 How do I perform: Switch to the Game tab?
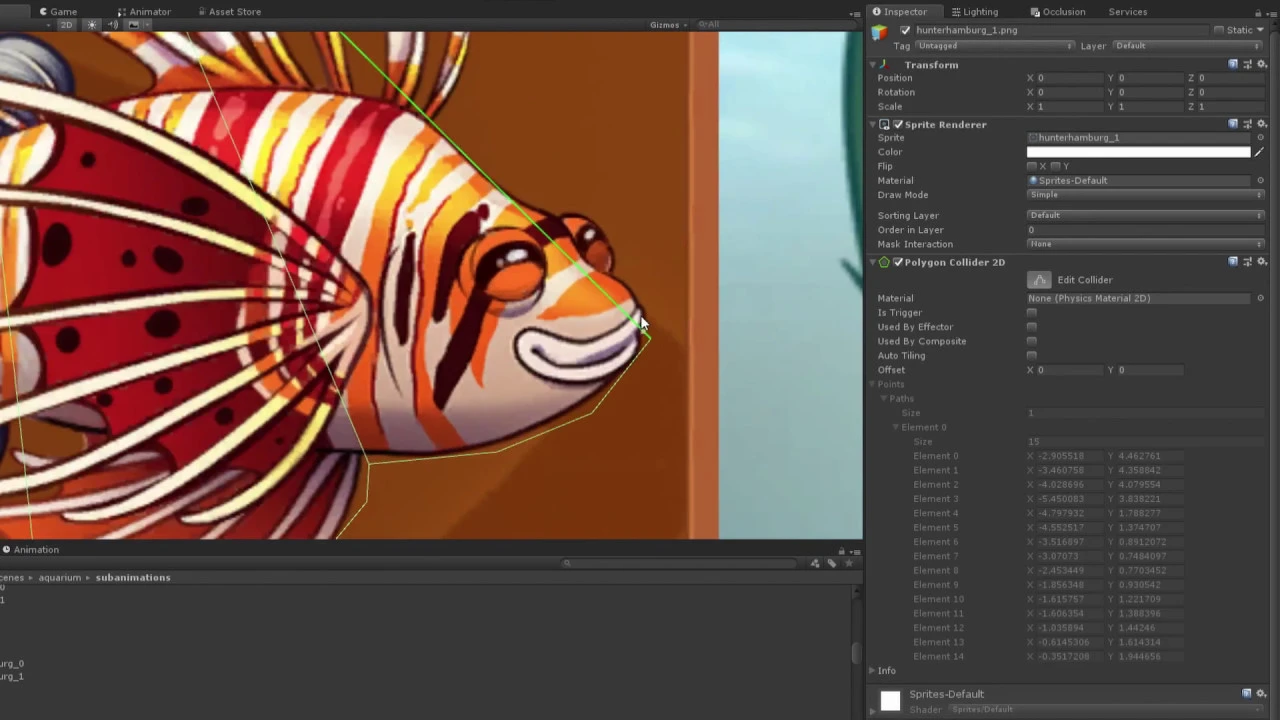pyautogui.click(x=58, y=12)
